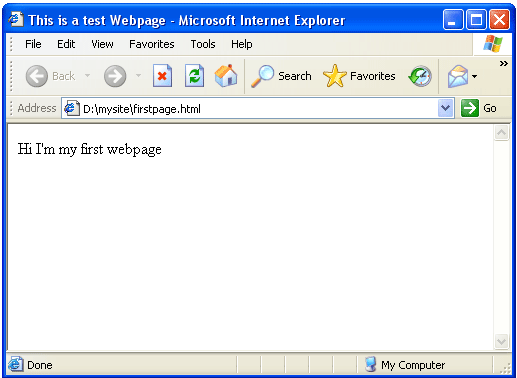The width and height of the screenshot is (517, 378).
Task: Stop loading with the red X icon
Action: (162, 76)
